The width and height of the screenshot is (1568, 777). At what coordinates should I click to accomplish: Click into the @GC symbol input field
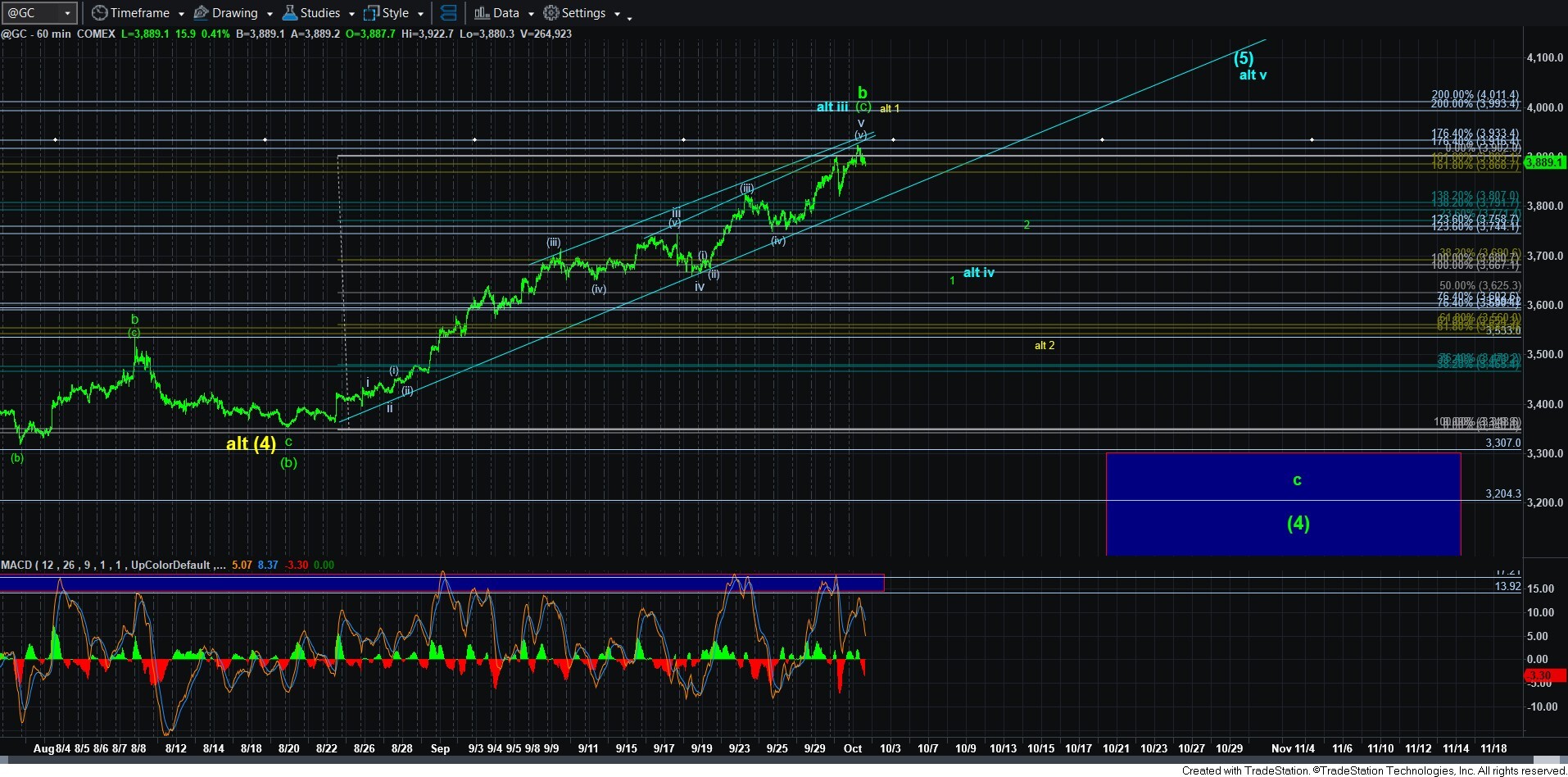(31, 13)
